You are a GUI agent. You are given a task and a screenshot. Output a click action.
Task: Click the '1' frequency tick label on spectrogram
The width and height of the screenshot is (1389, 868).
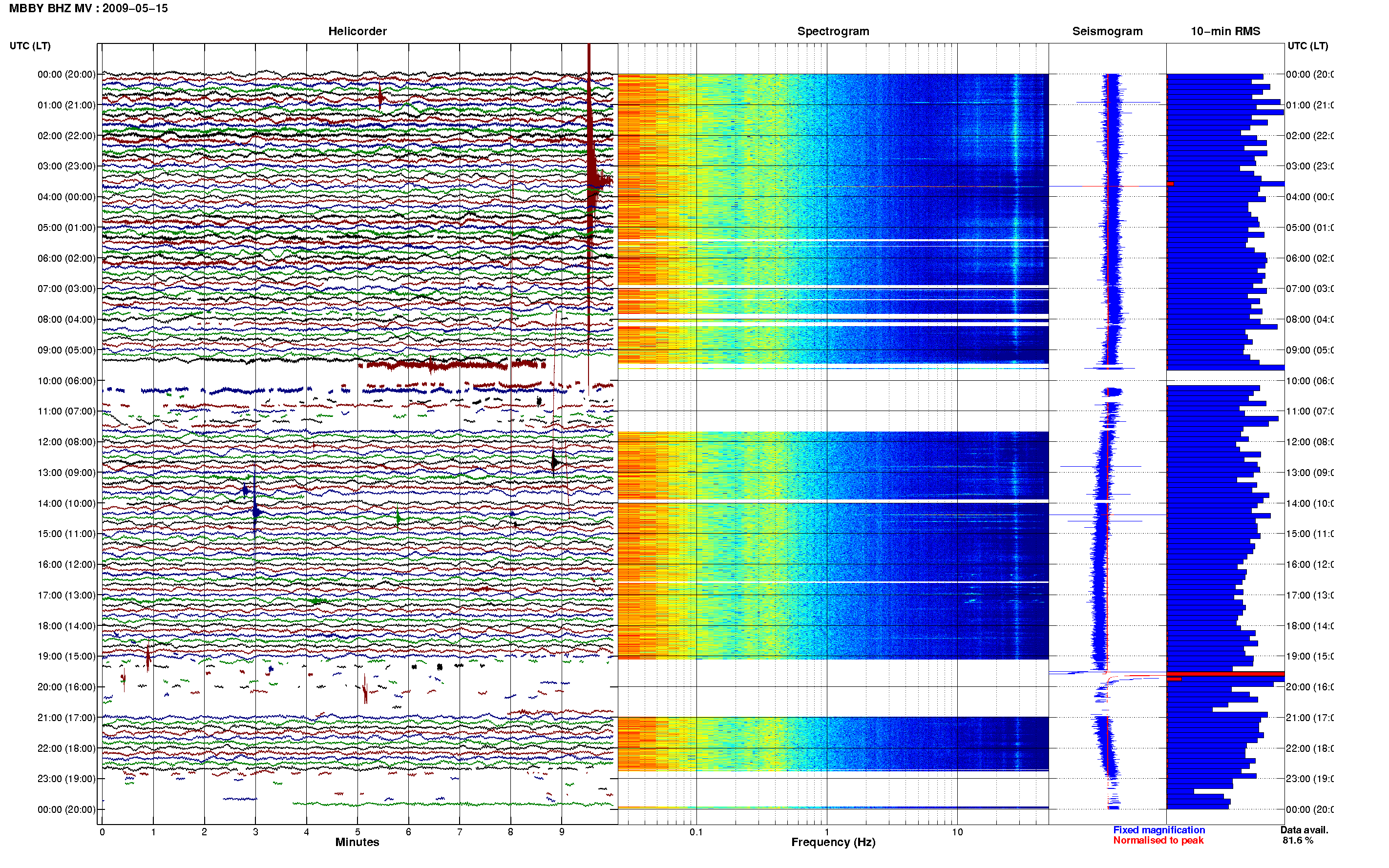coord(827,832)
